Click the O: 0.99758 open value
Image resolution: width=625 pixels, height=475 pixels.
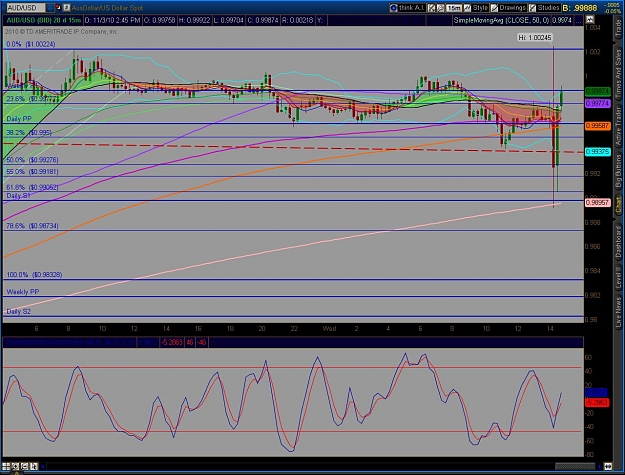(159, 20)
